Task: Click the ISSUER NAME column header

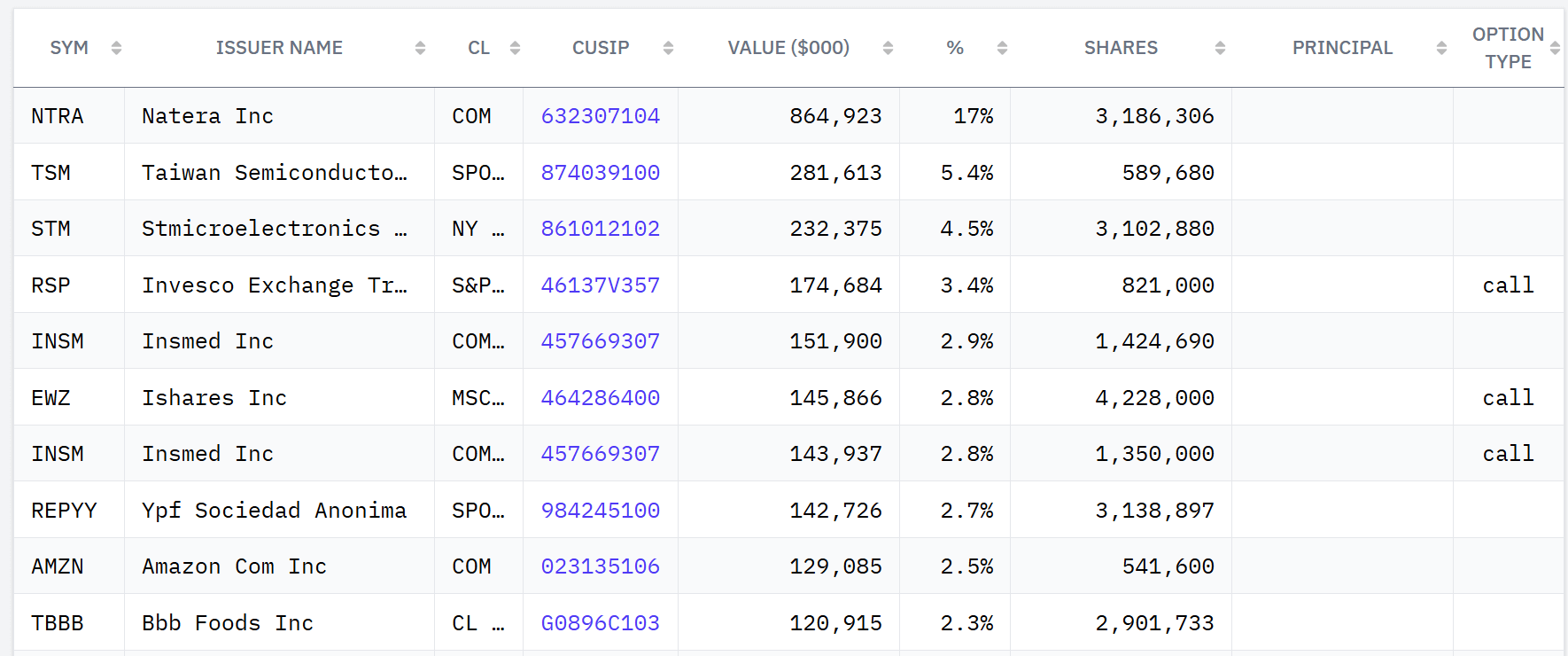Action: (279, 48)
